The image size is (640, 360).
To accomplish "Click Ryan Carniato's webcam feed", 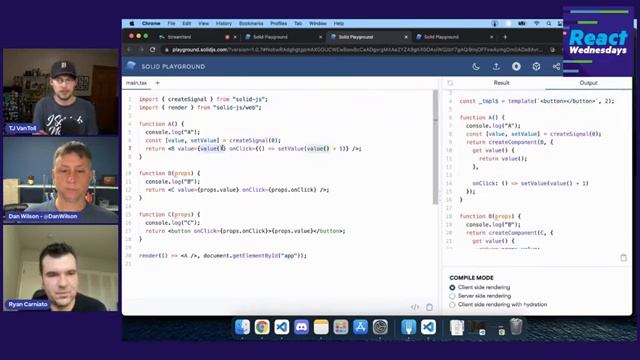I will point(61,268).
